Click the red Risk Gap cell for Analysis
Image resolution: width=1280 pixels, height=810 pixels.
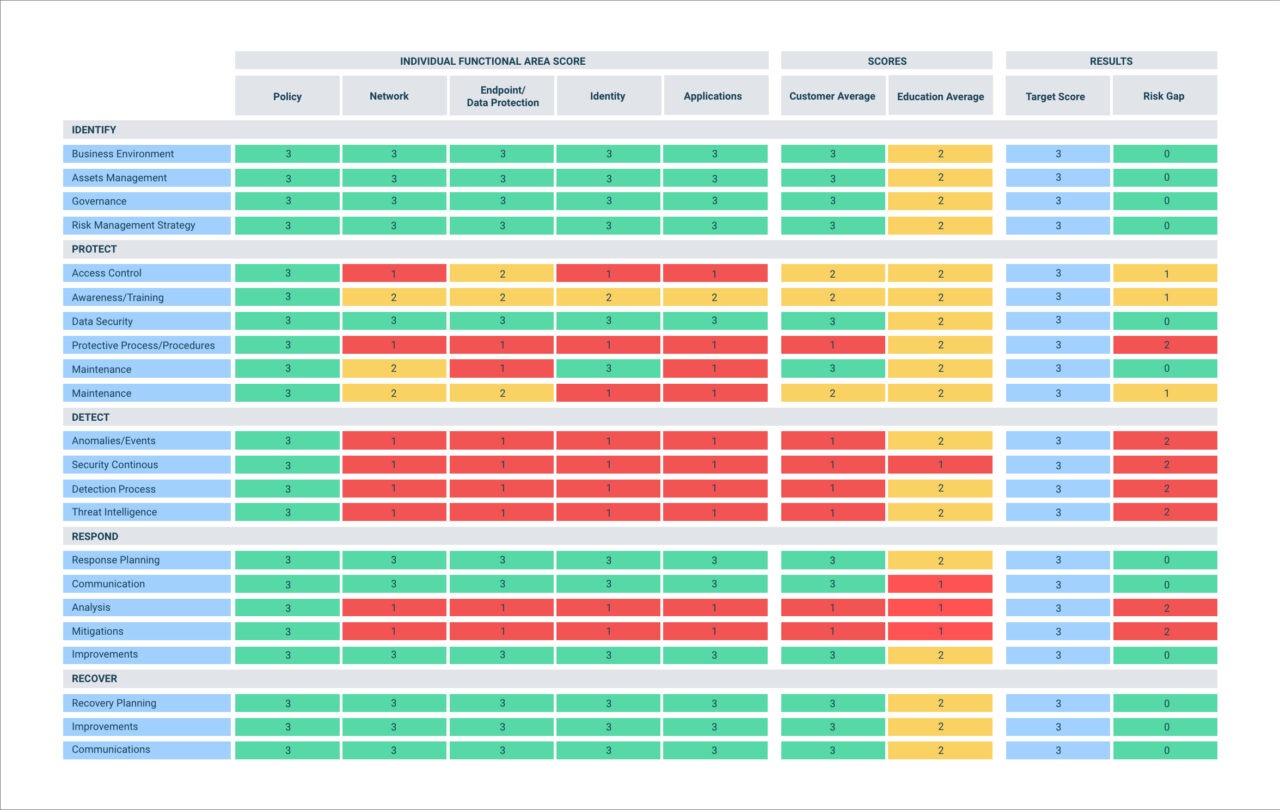(1165, 607)
